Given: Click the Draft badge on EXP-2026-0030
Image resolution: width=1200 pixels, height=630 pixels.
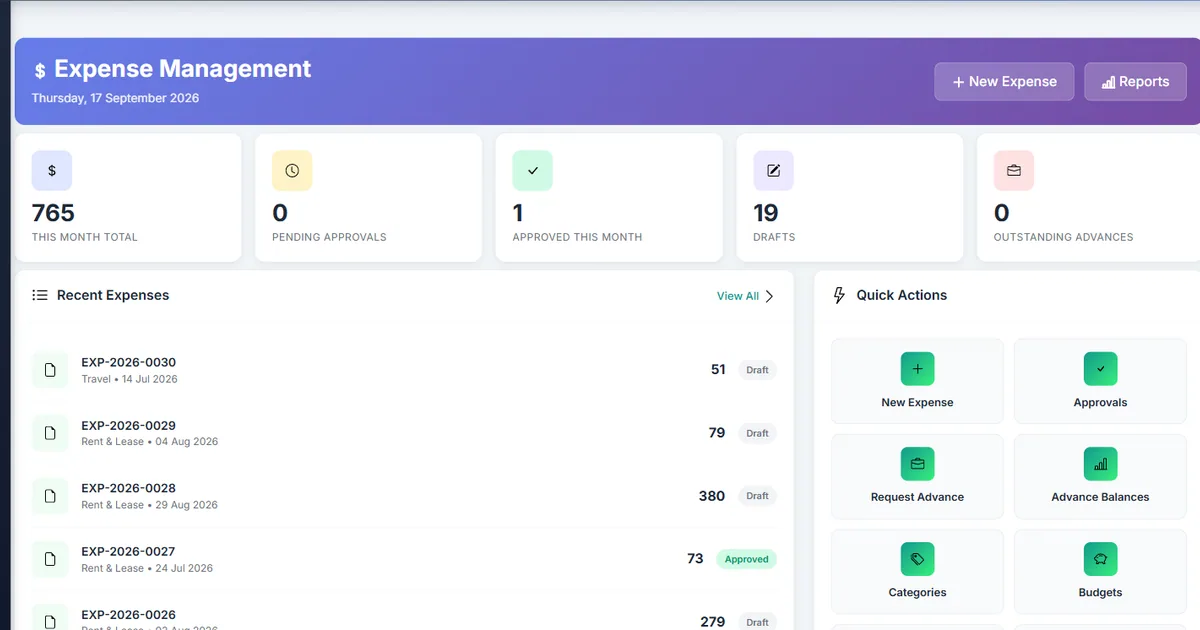Looking at the screenshot, I should click(757, 370).
